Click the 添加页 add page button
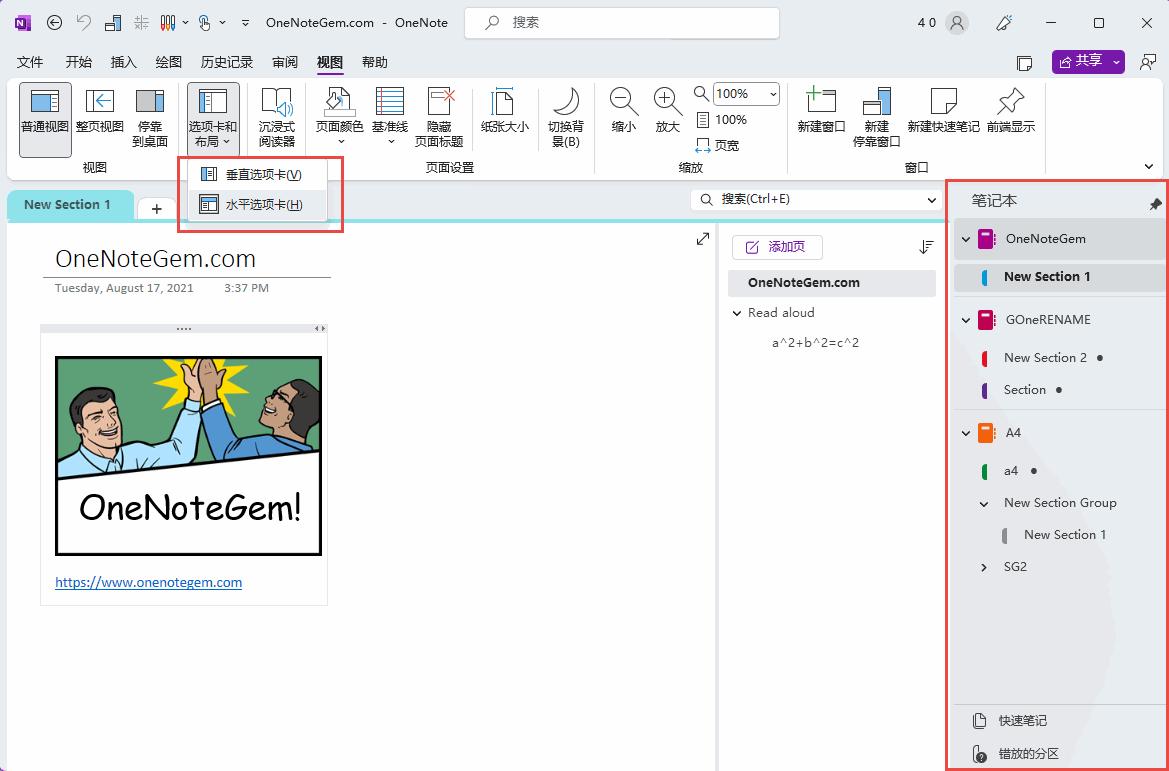 point(777,247)
